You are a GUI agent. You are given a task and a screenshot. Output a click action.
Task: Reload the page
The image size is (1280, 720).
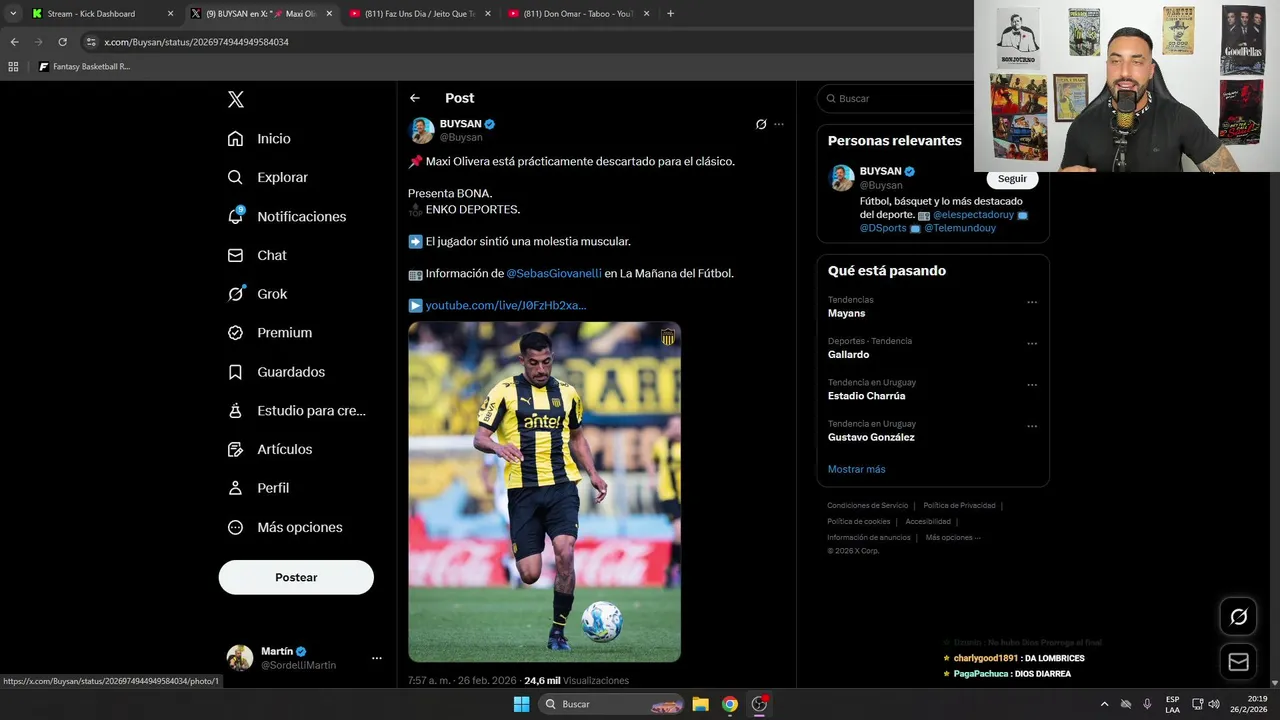[62, 42]
